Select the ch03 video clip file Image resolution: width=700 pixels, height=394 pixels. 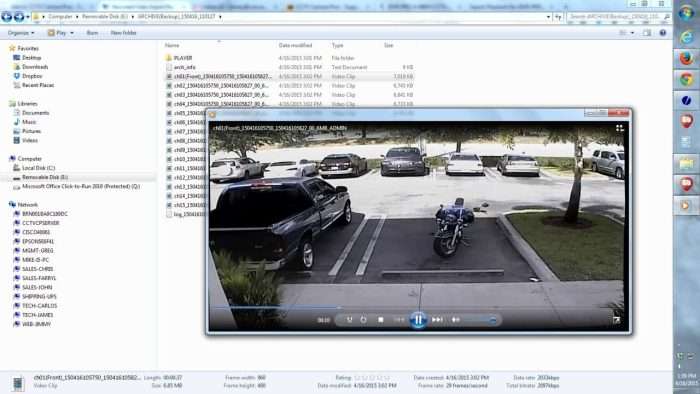click(x=221, y=95)
